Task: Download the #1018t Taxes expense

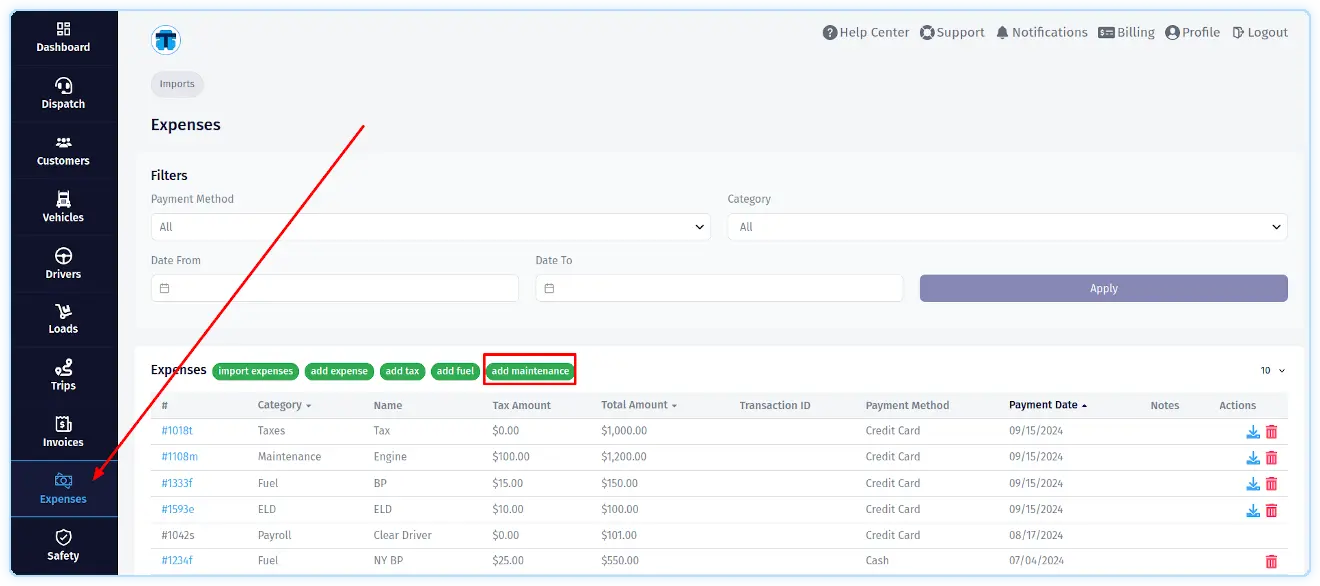Action: (x=1252, y=432)
